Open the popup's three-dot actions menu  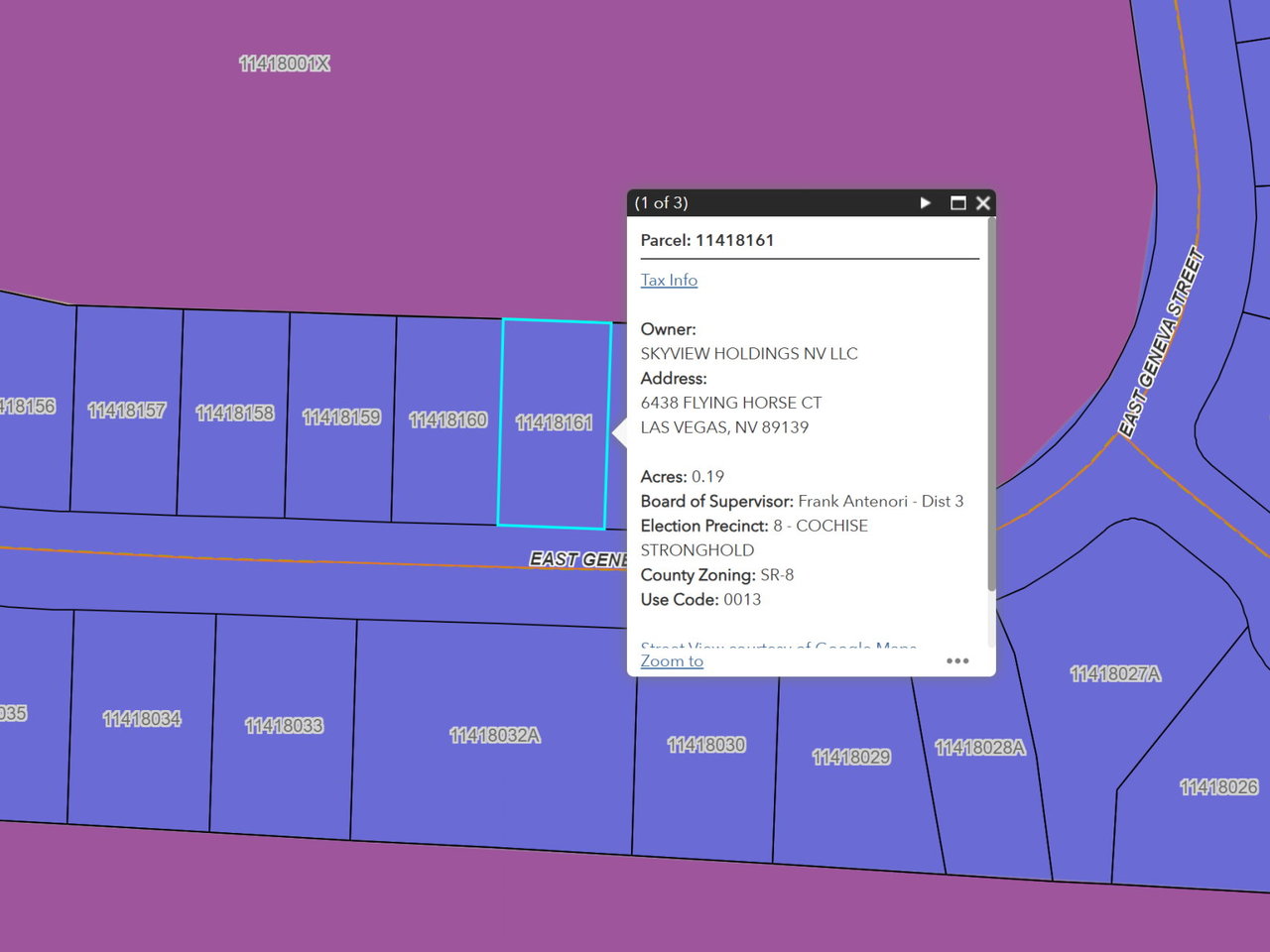coord(957,661)
